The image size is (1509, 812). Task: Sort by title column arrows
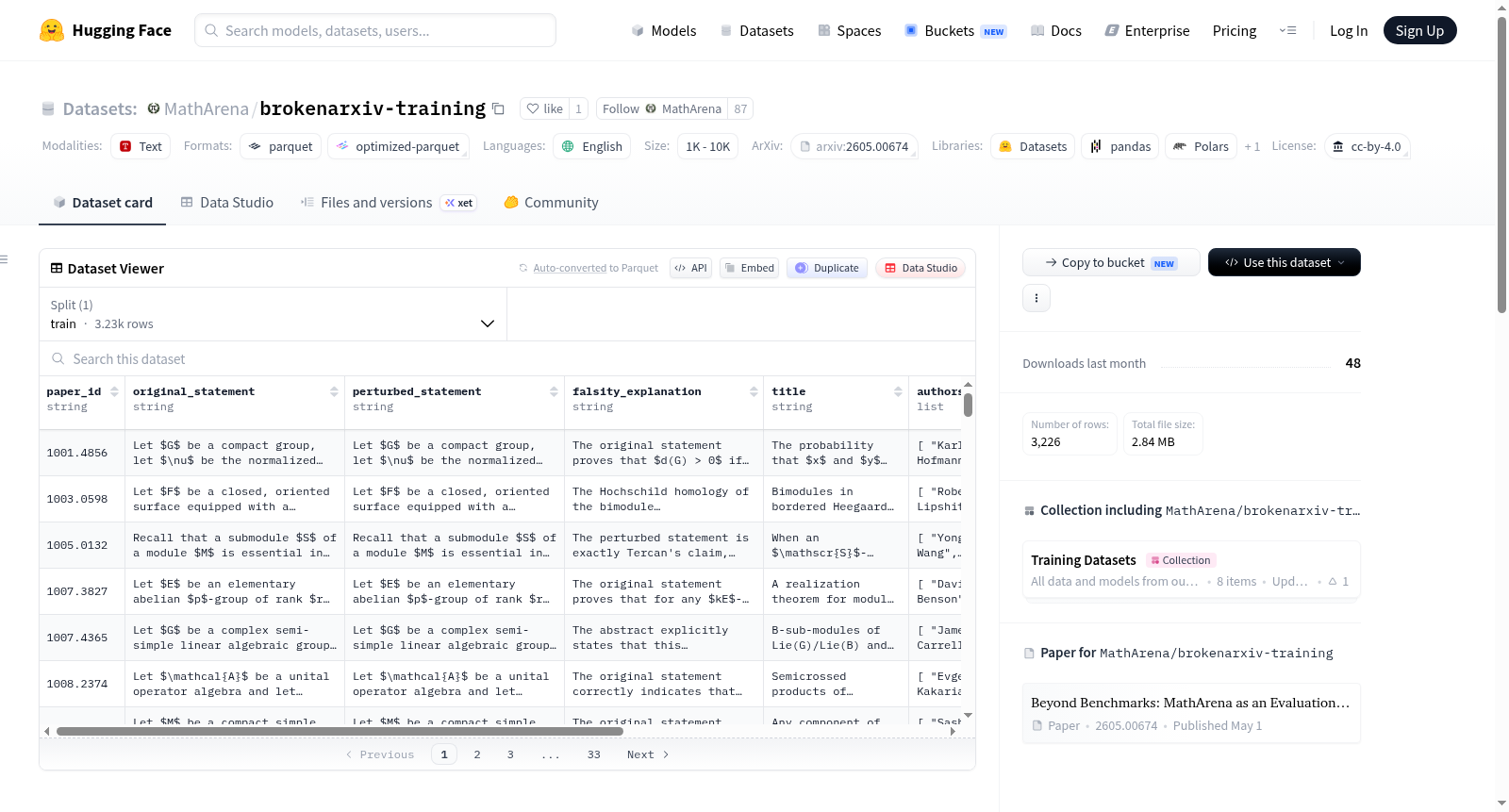[x=898, y=391]
